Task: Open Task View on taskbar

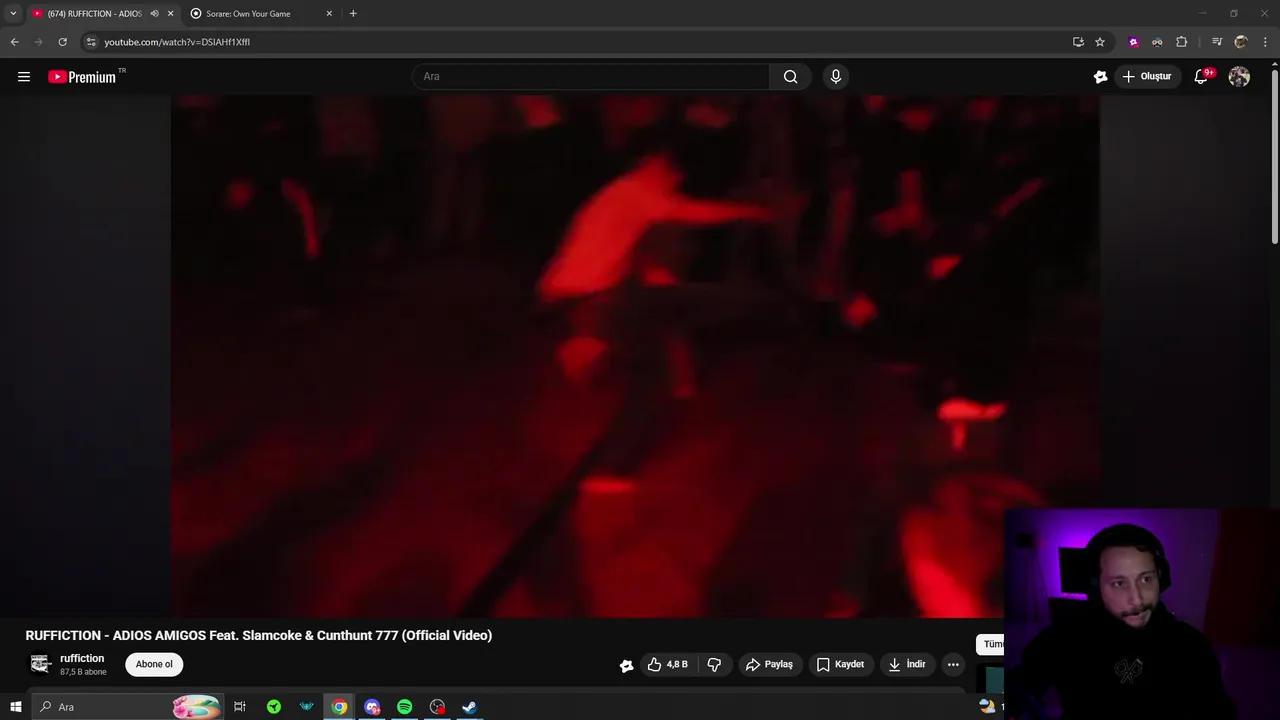Action: (x=240, y=707)
